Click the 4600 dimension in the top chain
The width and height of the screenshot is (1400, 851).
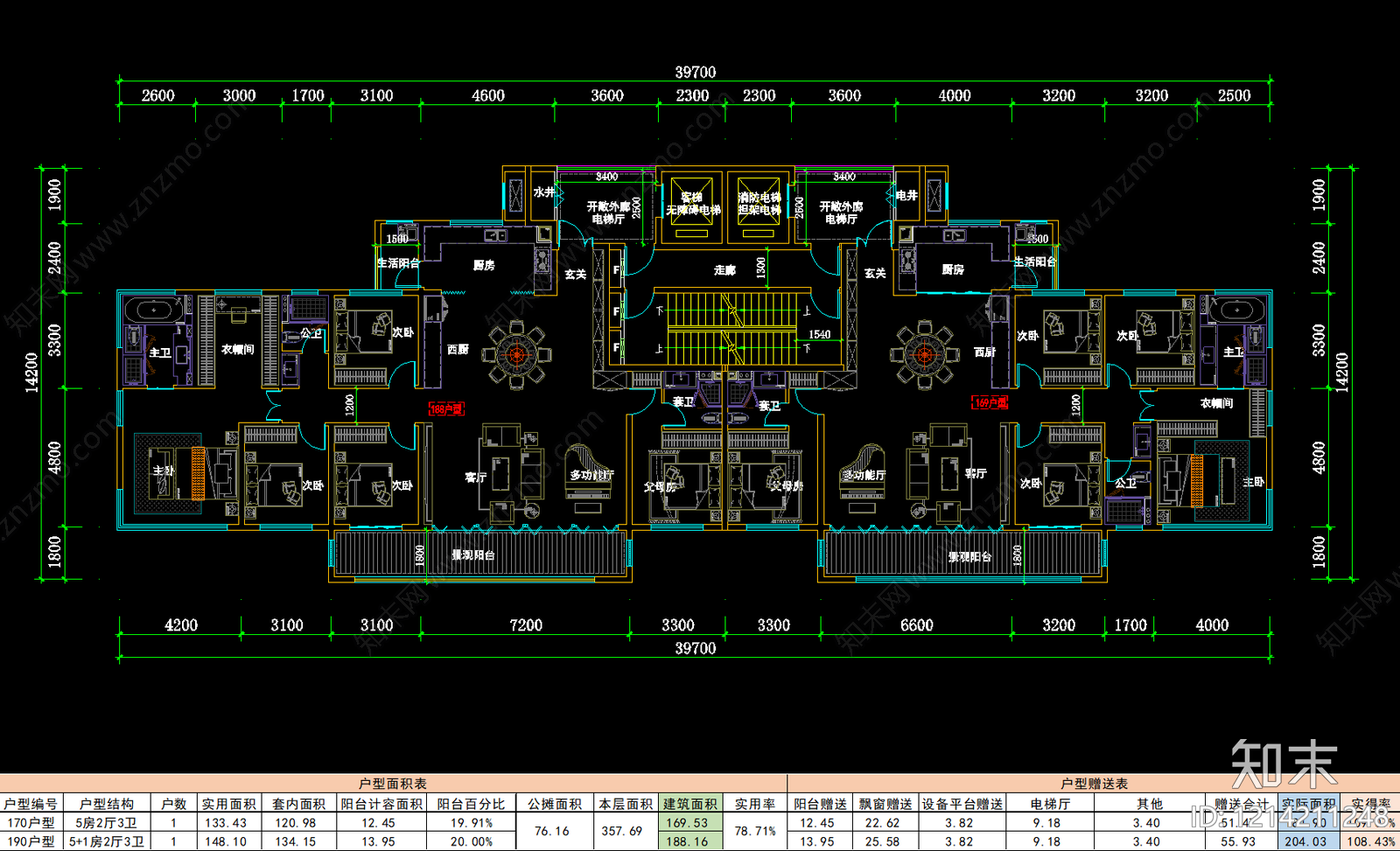click(488, 95)
